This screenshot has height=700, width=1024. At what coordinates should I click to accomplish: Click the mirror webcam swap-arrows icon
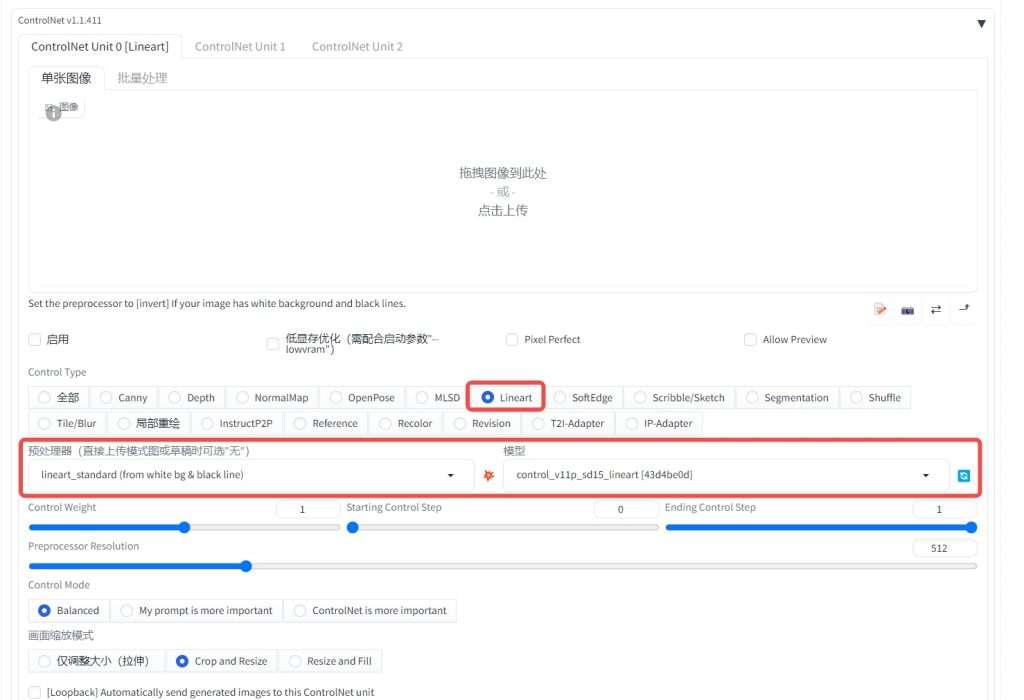[x=936, y=310]
